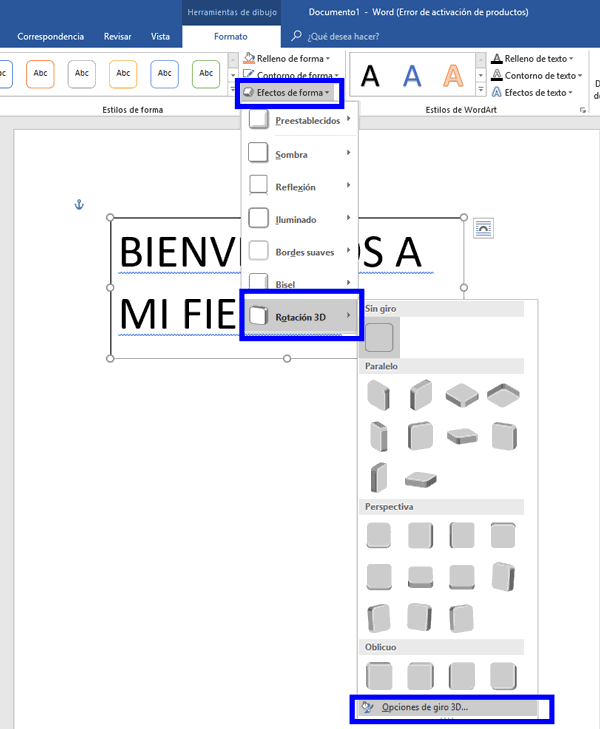Switch to the Revisar tab
This screenshot has height=729, width=600.
click(117, 36)
